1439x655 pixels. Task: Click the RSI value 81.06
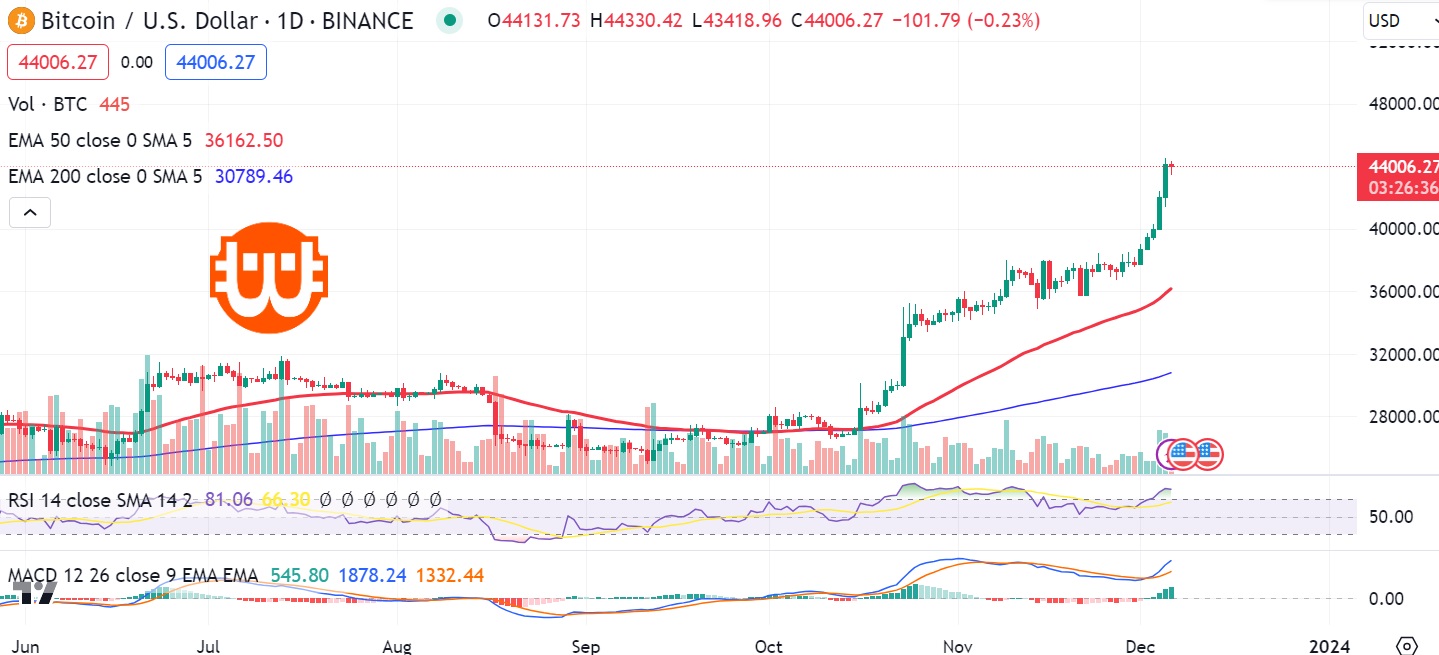pos(229,499)
